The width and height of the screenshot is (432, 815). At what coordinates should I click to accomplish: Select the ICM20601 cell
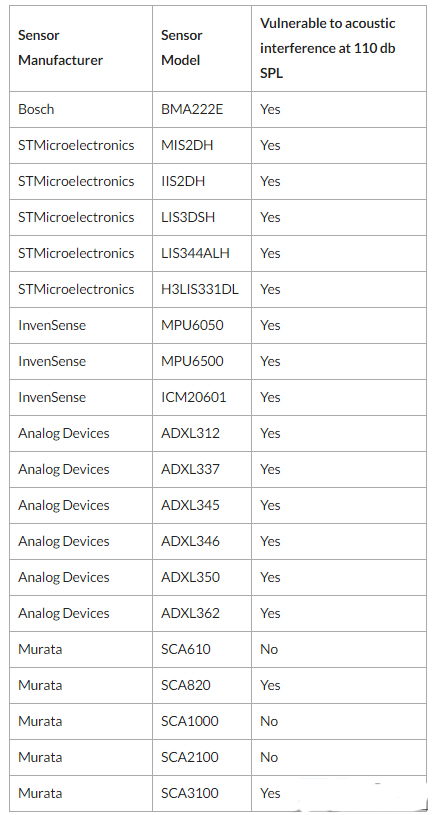point(193,397)
